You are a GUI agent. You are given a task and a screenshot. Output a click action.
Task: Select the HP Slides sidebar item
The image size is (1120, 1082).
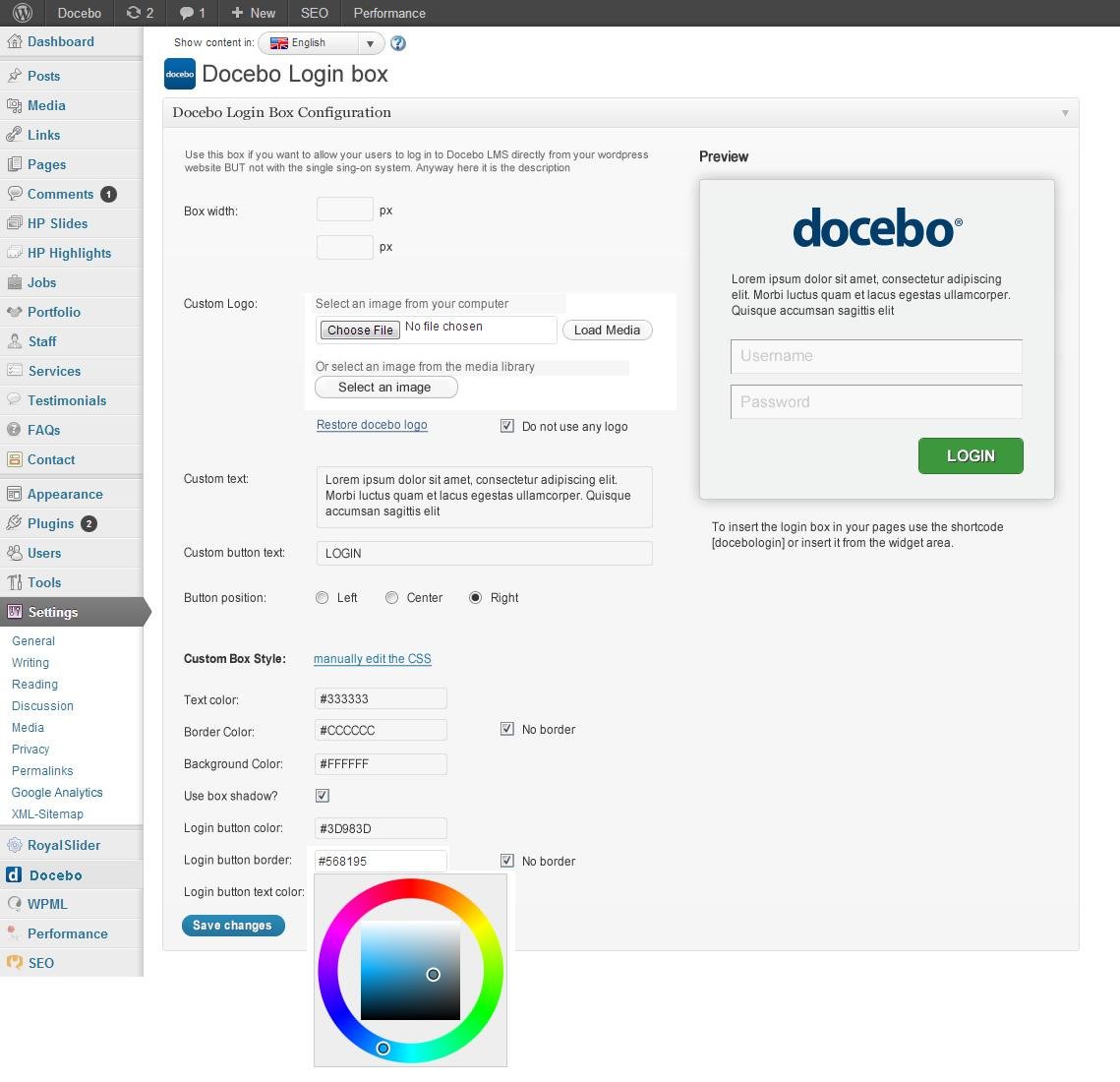click(x=55, y=223)
